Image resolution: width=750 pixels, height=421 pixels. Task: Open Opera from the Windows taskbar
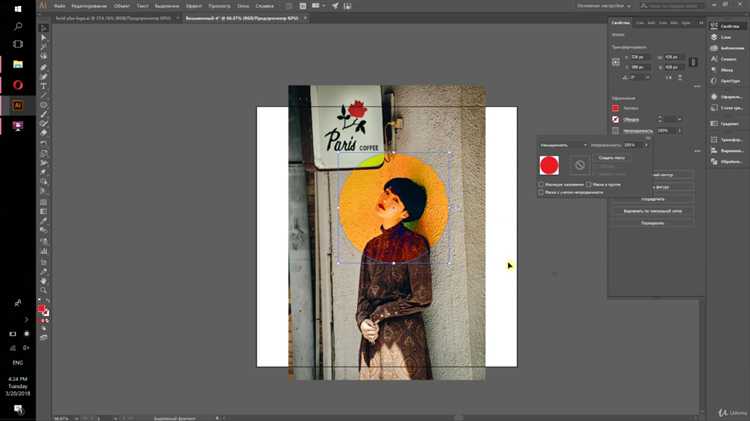click(x=18, y=85)
